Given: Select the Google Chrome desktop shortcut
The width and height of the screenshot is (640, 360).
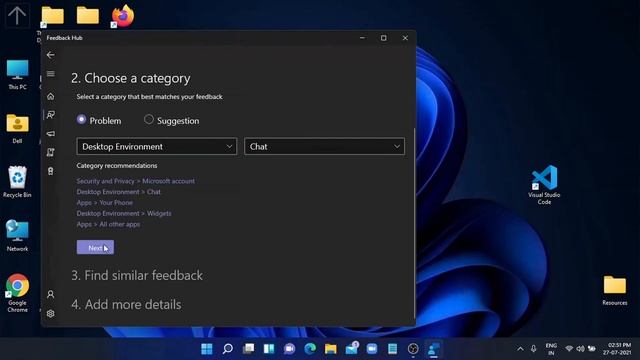Looking at the screenshot, I should tap(17, 293).
